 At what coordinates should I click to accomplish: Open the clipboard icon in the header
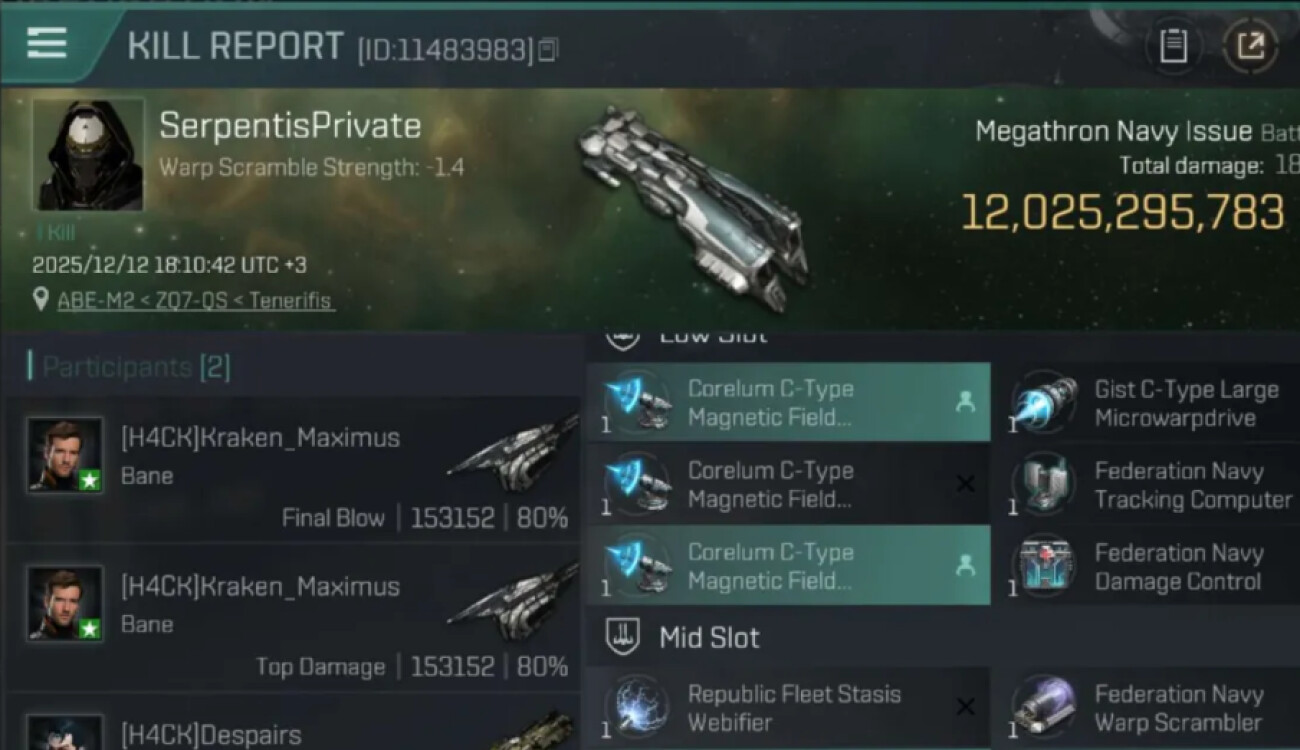pos(1173,46)
